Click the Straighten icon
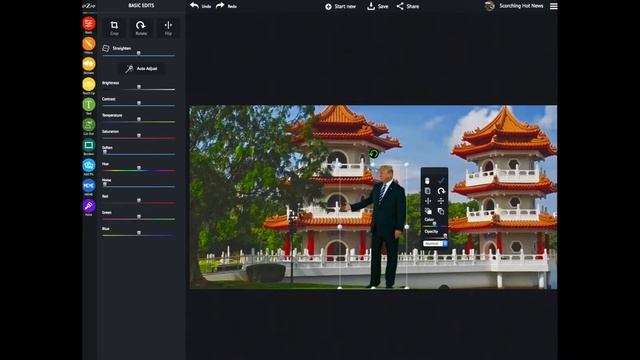The width and height of the screenshot is (640, 360). tap(106, 48)
